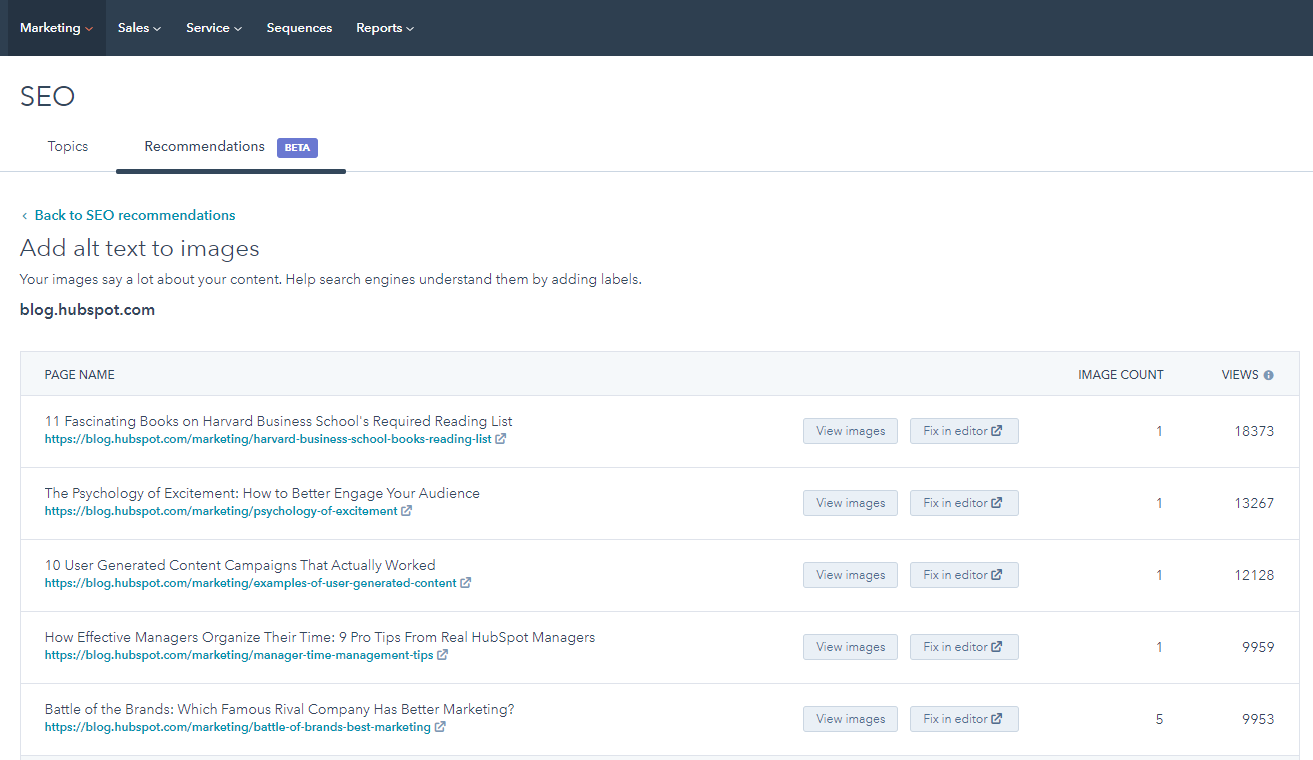Click the Views info icon in table header
Screen dimensions: 1313x760
coord(1268,375)
